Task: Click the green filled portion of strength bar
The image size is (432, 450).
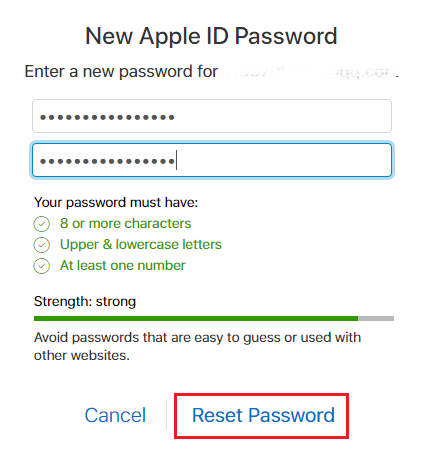Action: point(196,319)
